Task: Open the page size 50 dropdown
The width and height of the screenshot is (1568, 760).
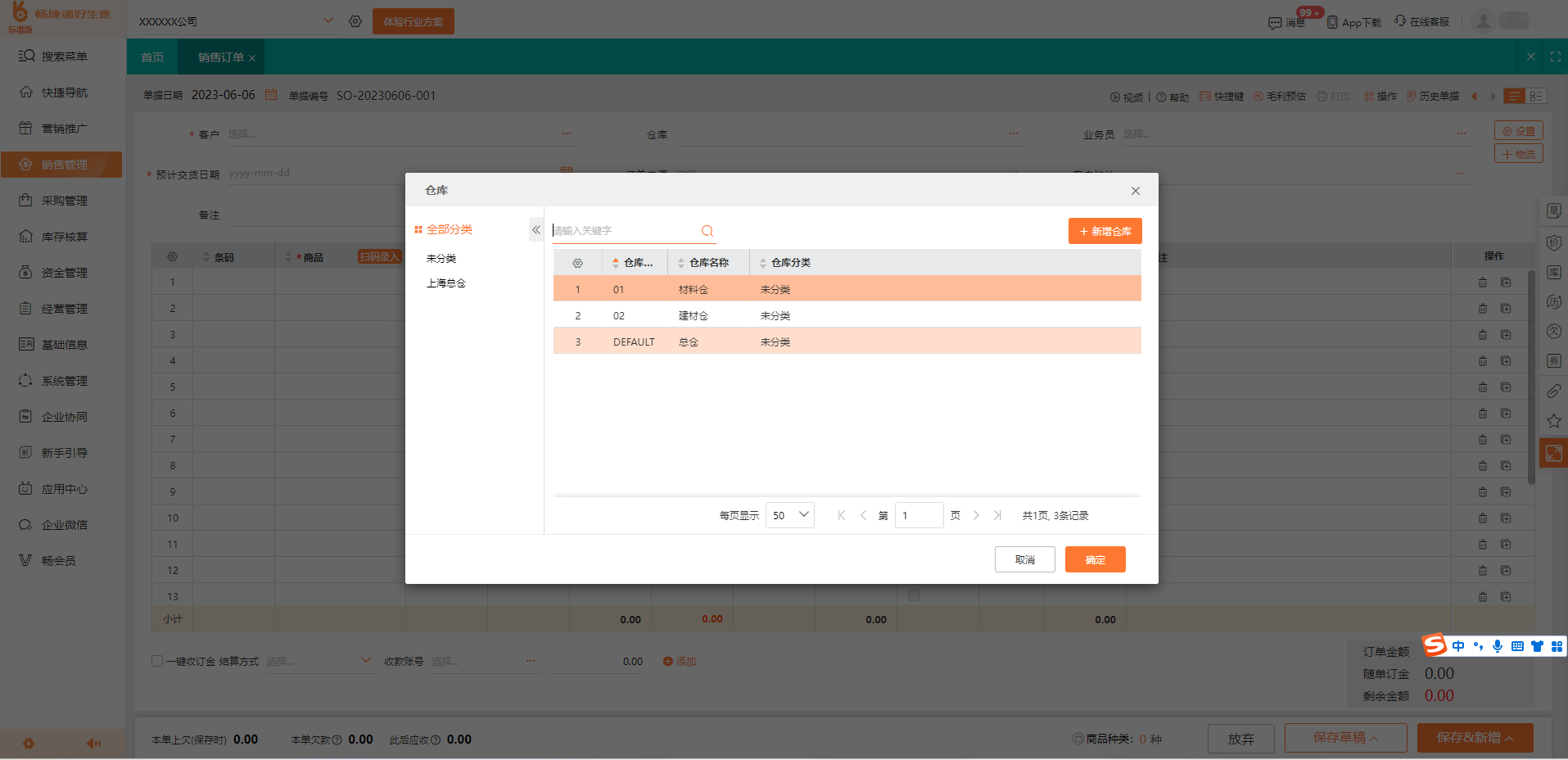Action: tap(789, 514)
